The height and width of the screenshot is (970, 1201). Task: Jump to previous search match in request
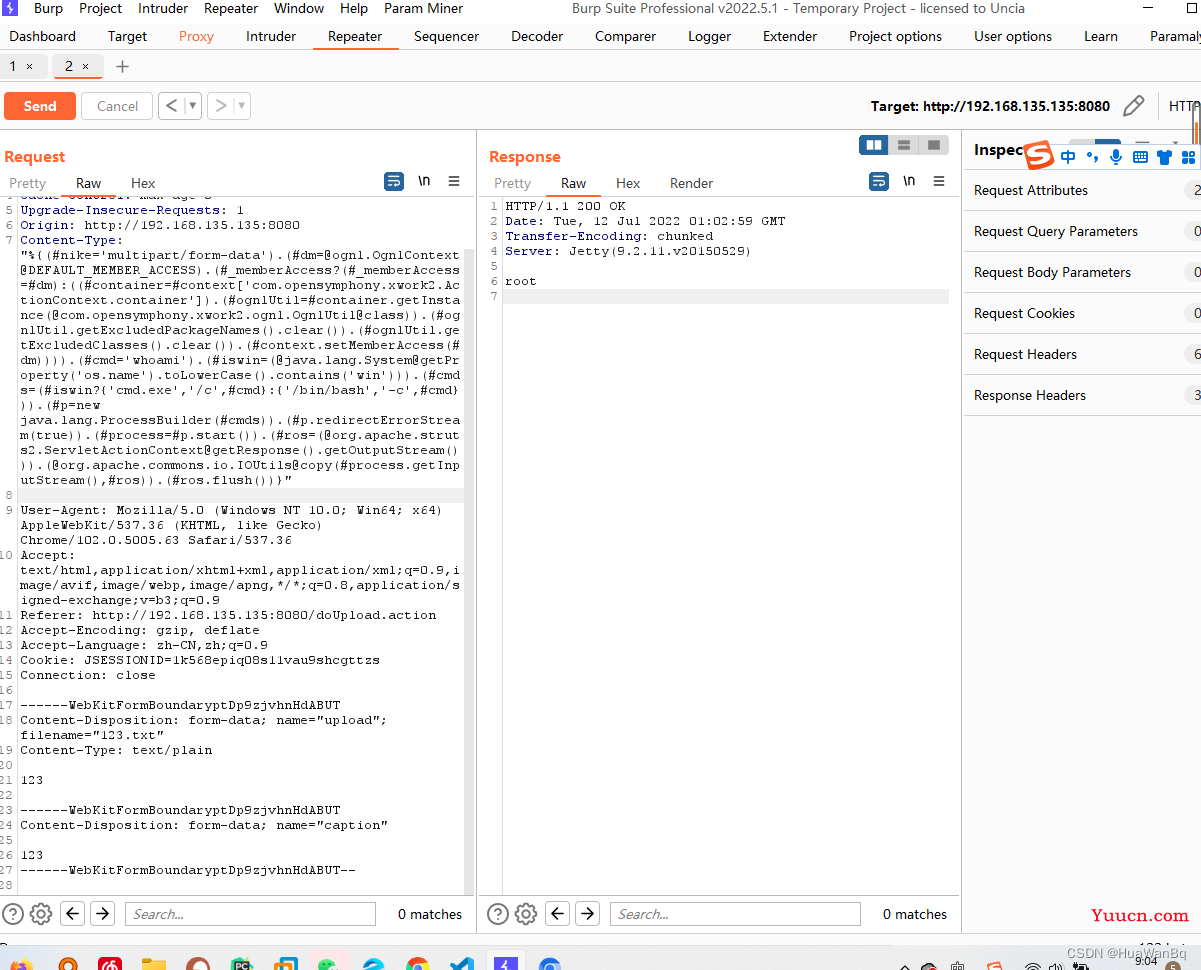[x=72, y=913]
